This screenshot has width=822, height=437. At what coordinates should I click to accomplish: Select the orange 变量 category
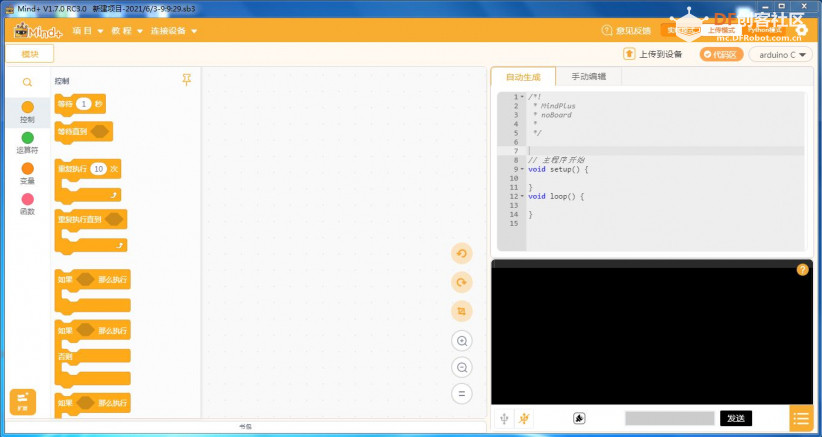[x=27, y=168]
